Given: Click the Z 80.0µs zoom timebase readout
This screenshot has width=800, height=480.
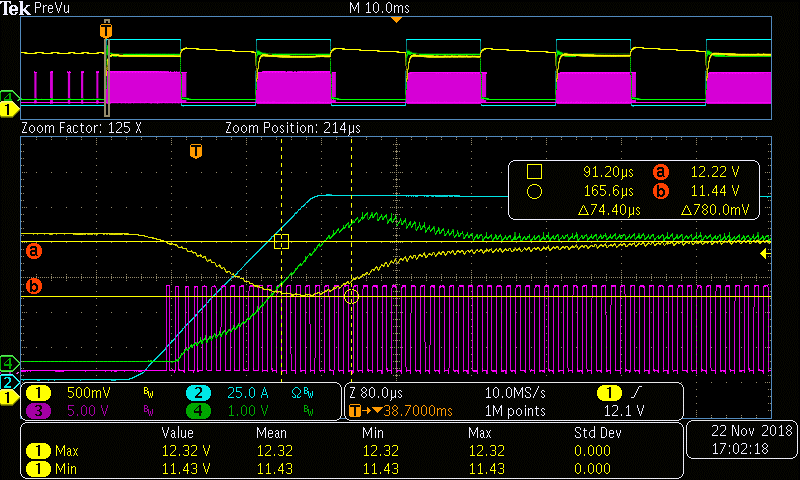Looking at the screenshot, I should (x=376, y=393).
